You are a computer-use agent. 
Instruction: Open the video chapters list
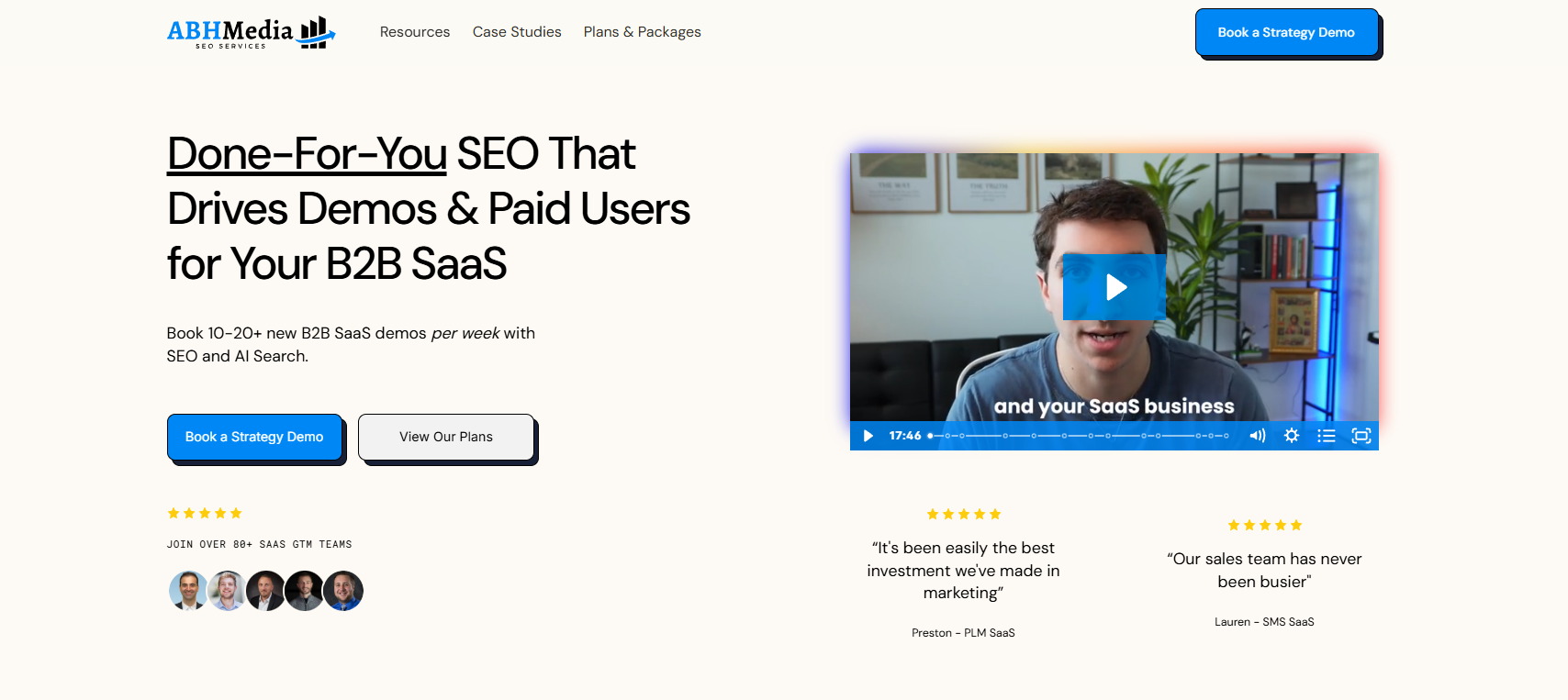tap(1327, 436)
